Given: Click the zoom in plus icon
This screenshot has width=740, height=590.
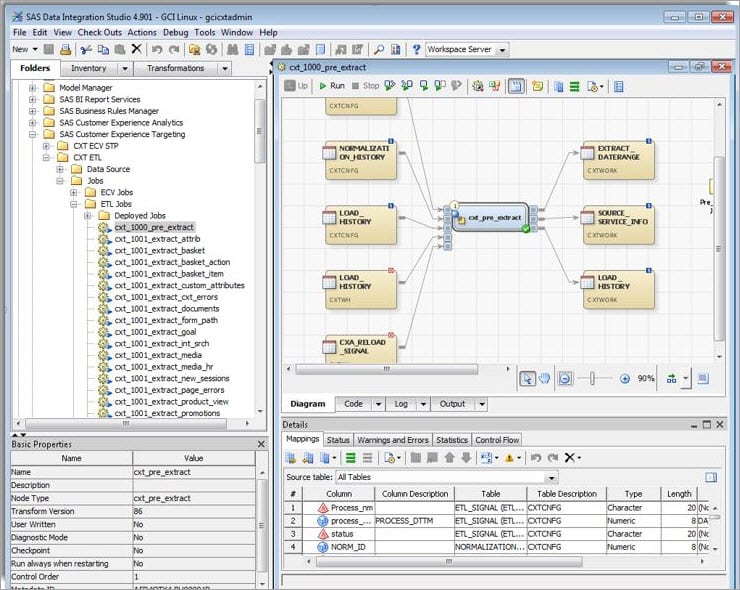Looking at the screenshot, I should pyautogui.click(x=625, y=379).
